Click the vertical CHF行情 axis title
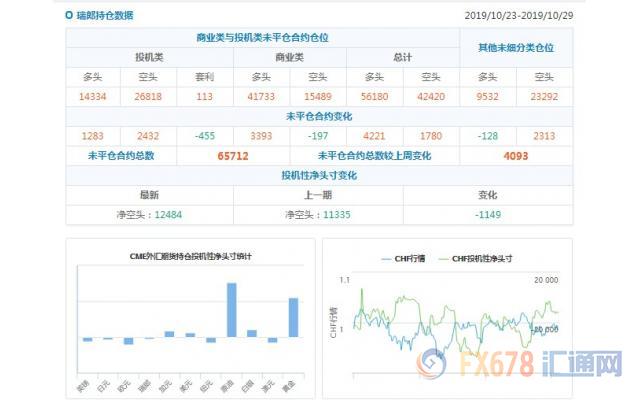 [333, 322]
